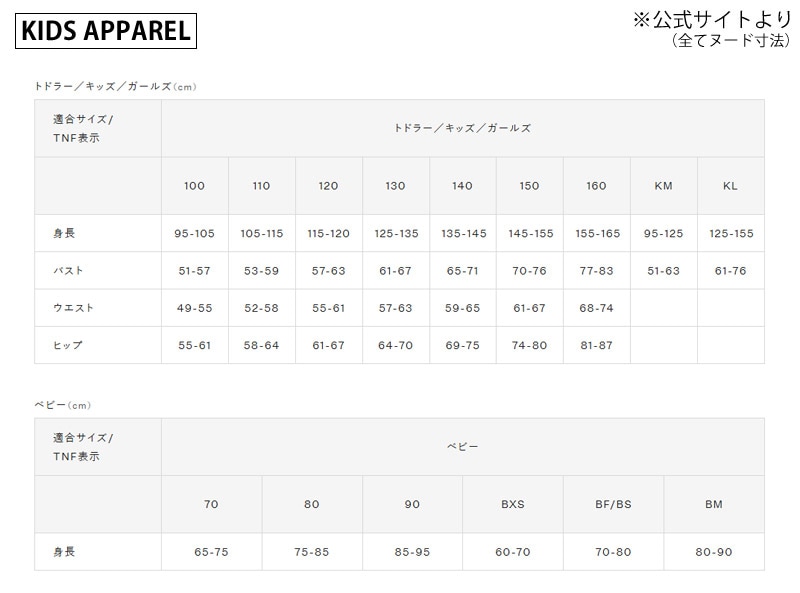Click the BM baby size header
800x593 pixels.
(713, 504)
